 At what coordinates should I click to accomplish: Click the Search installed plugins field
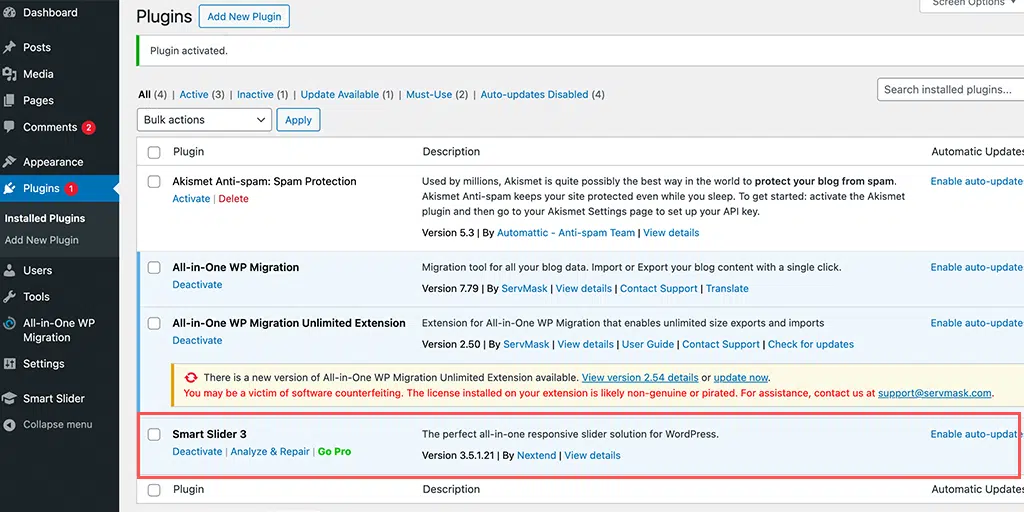pyautogui.click(x=951, y=89)
